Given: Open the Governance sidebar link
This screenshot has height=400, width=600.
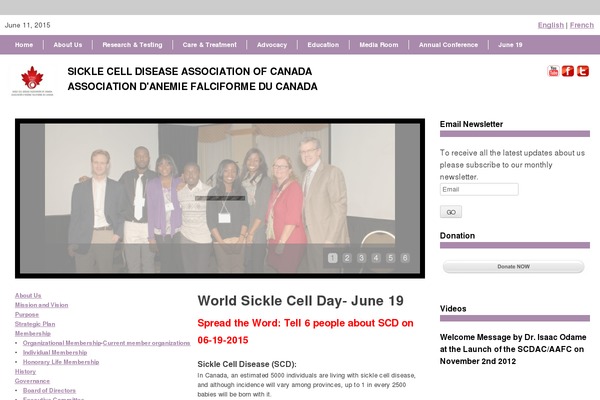Looking at the screenshot, I should point(32,381).
